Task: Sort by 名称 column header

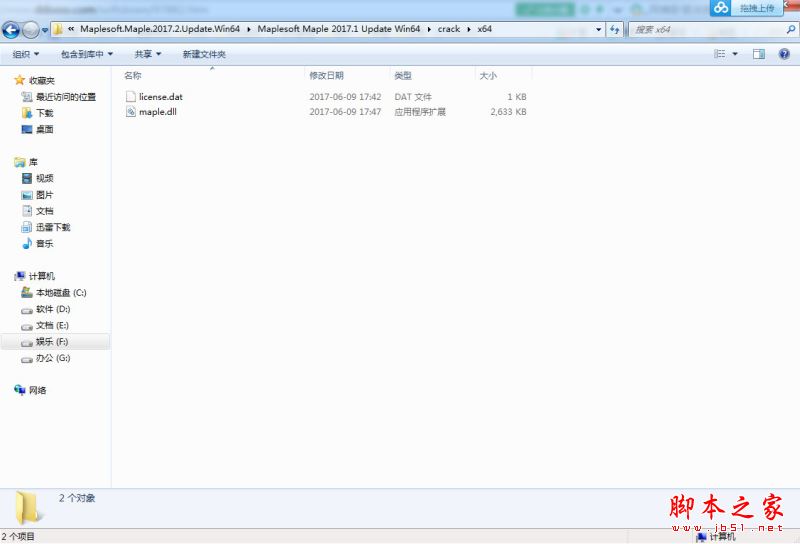Action: pyautogui.click(x=133, y=76)
